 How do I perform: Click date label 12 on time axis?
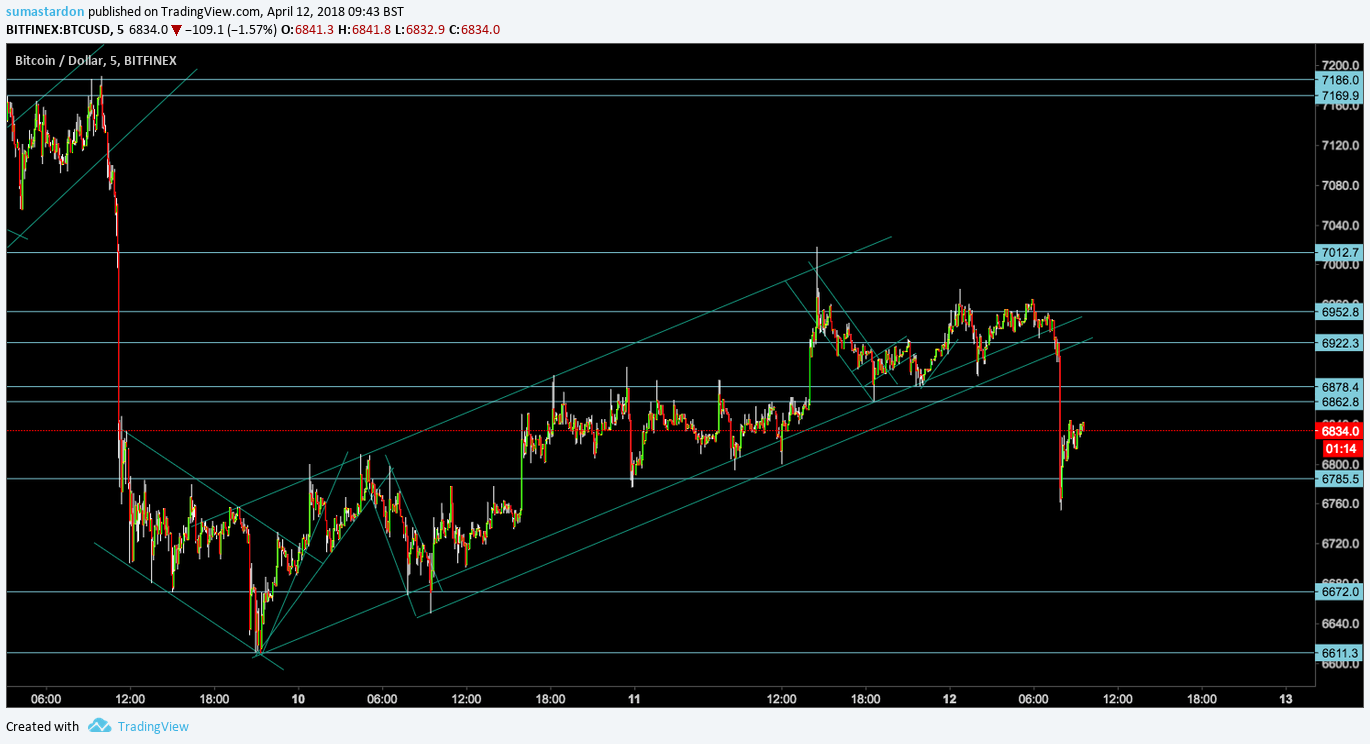point(949,698)
